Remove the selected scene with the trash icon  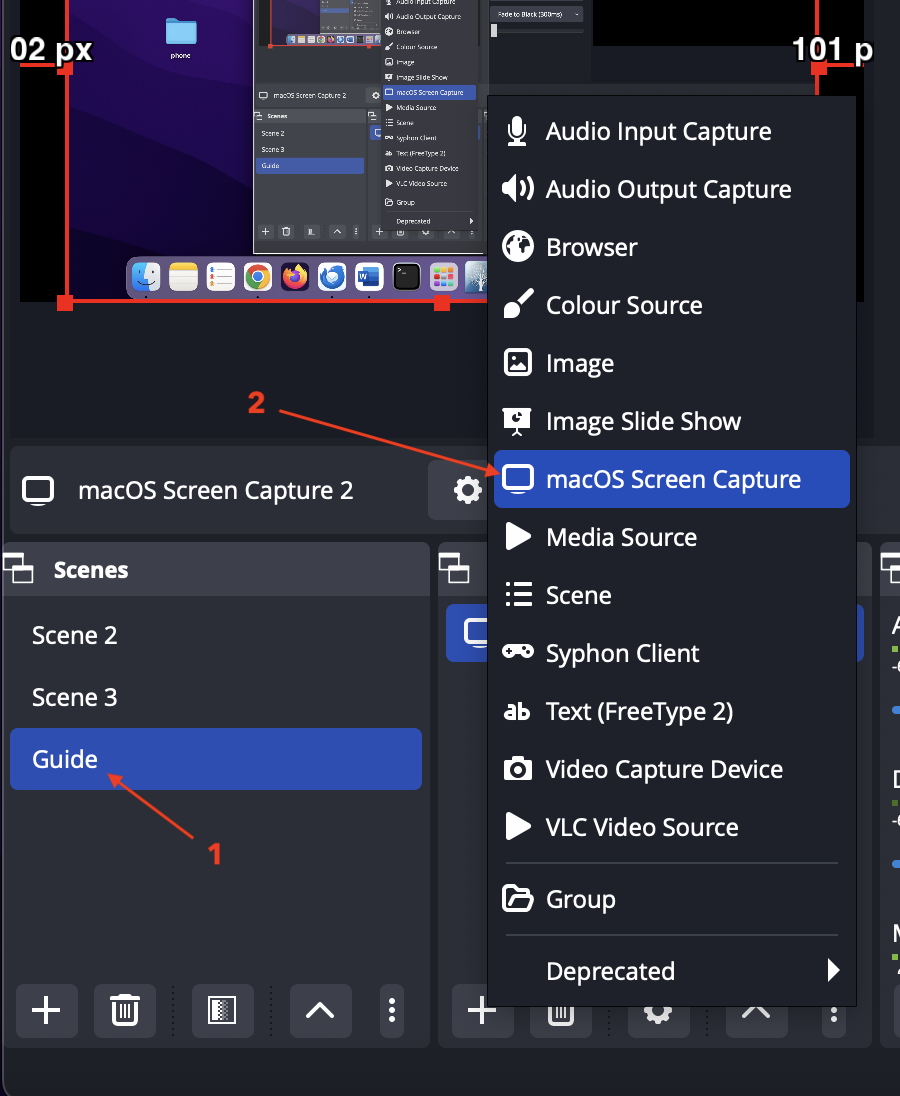point(125,1011)
